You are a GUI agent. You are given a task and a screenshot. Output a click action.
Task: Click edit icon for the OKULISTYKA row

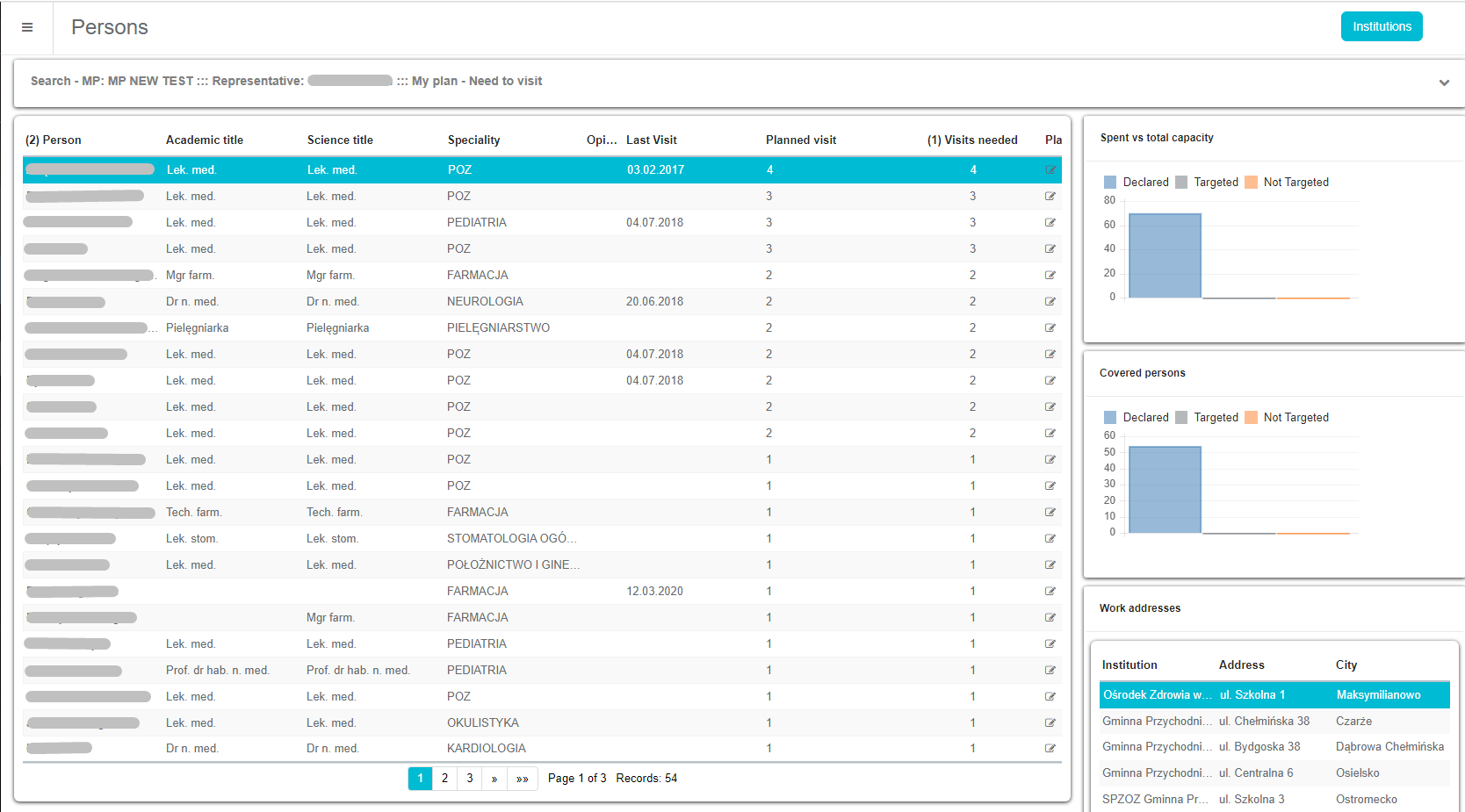(x=1050, y=723)
